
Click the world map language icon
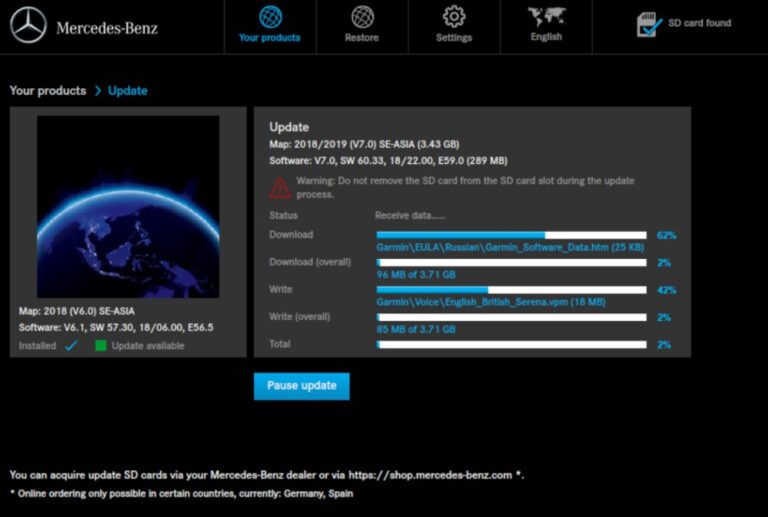(x=546, y=16)
